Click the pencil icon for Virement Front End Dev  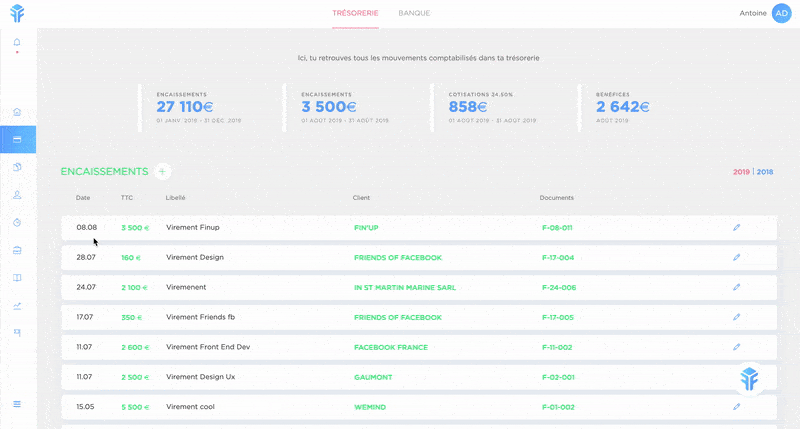pyautogui.click(x=736, y=347)
